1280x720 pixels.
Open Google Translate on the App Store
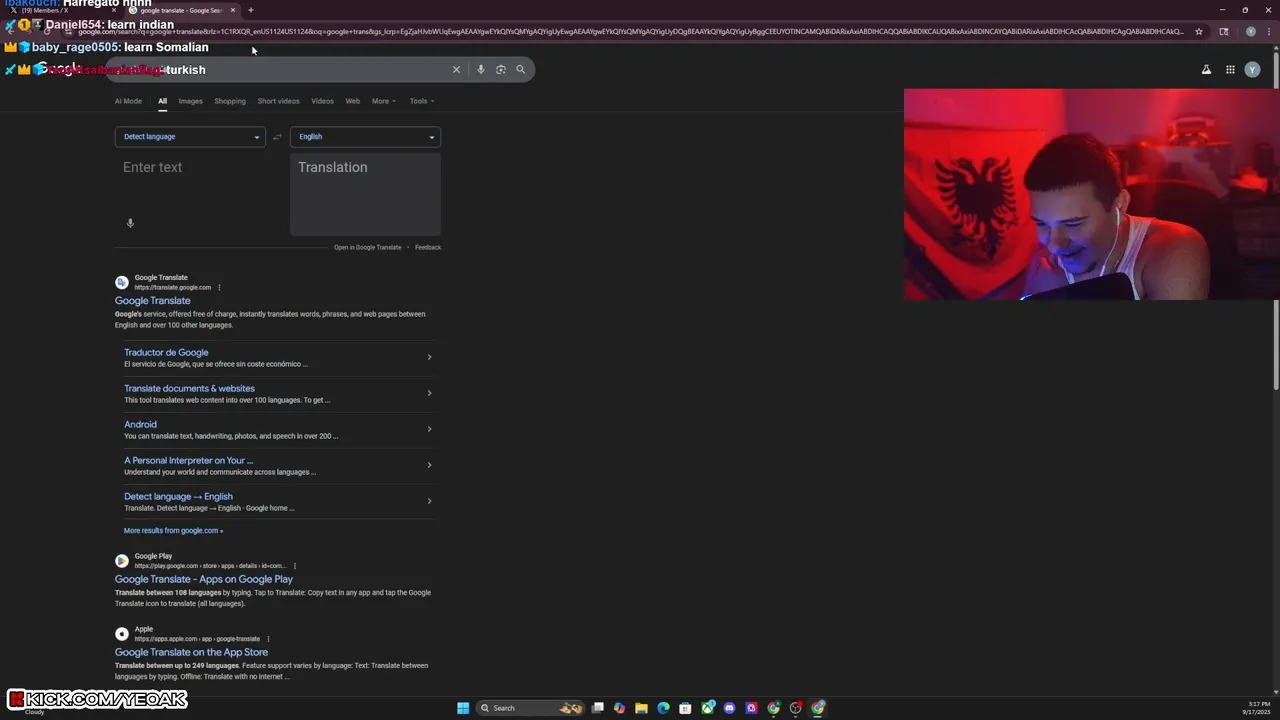click(191, 652)
